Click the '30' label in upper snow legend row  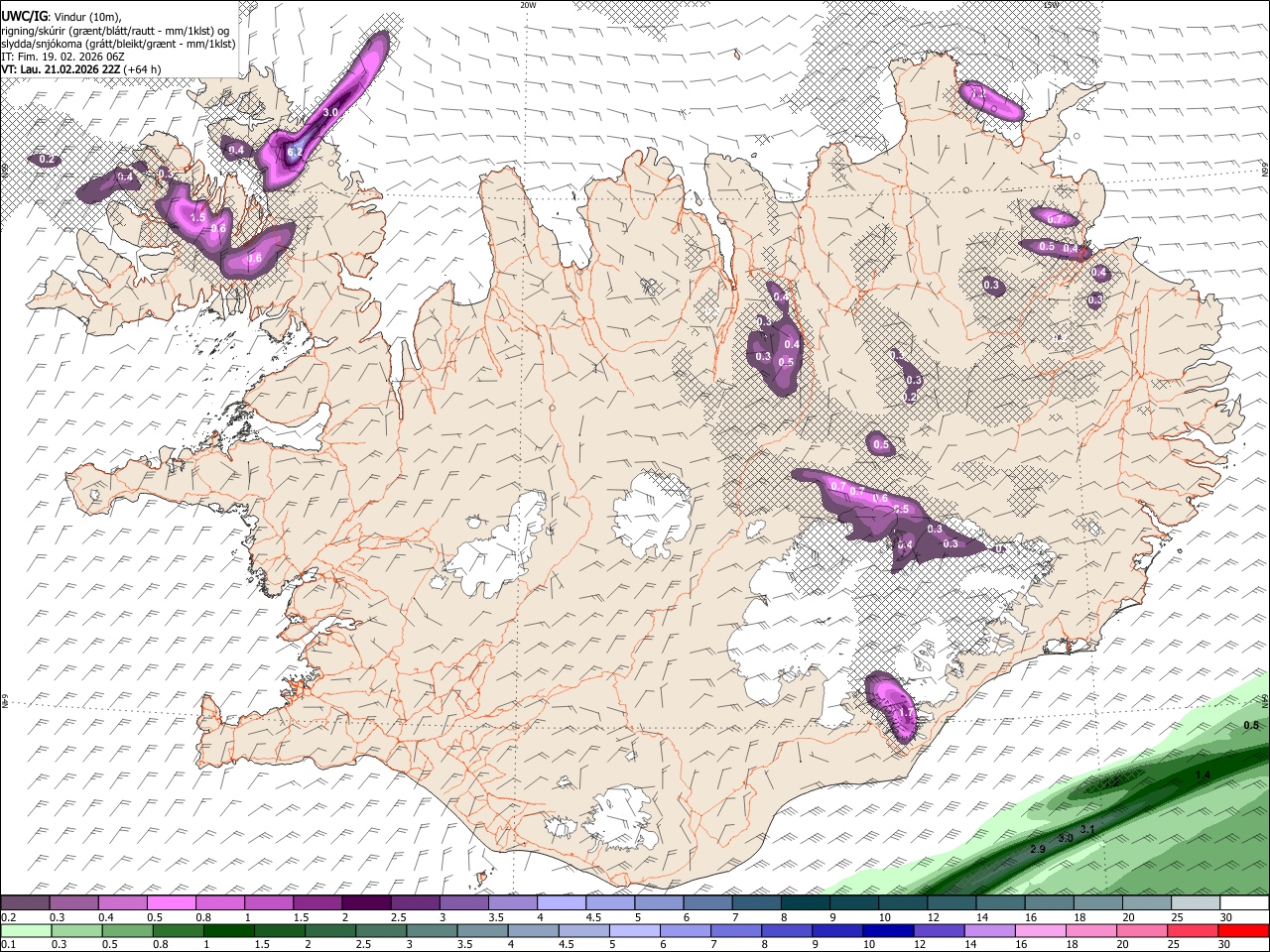point(1226,917)
